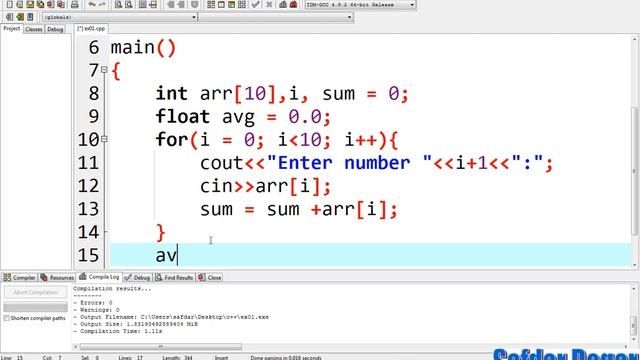Collapse the code fold at line 7
640x360 pixels.
(x=104, y=70)
